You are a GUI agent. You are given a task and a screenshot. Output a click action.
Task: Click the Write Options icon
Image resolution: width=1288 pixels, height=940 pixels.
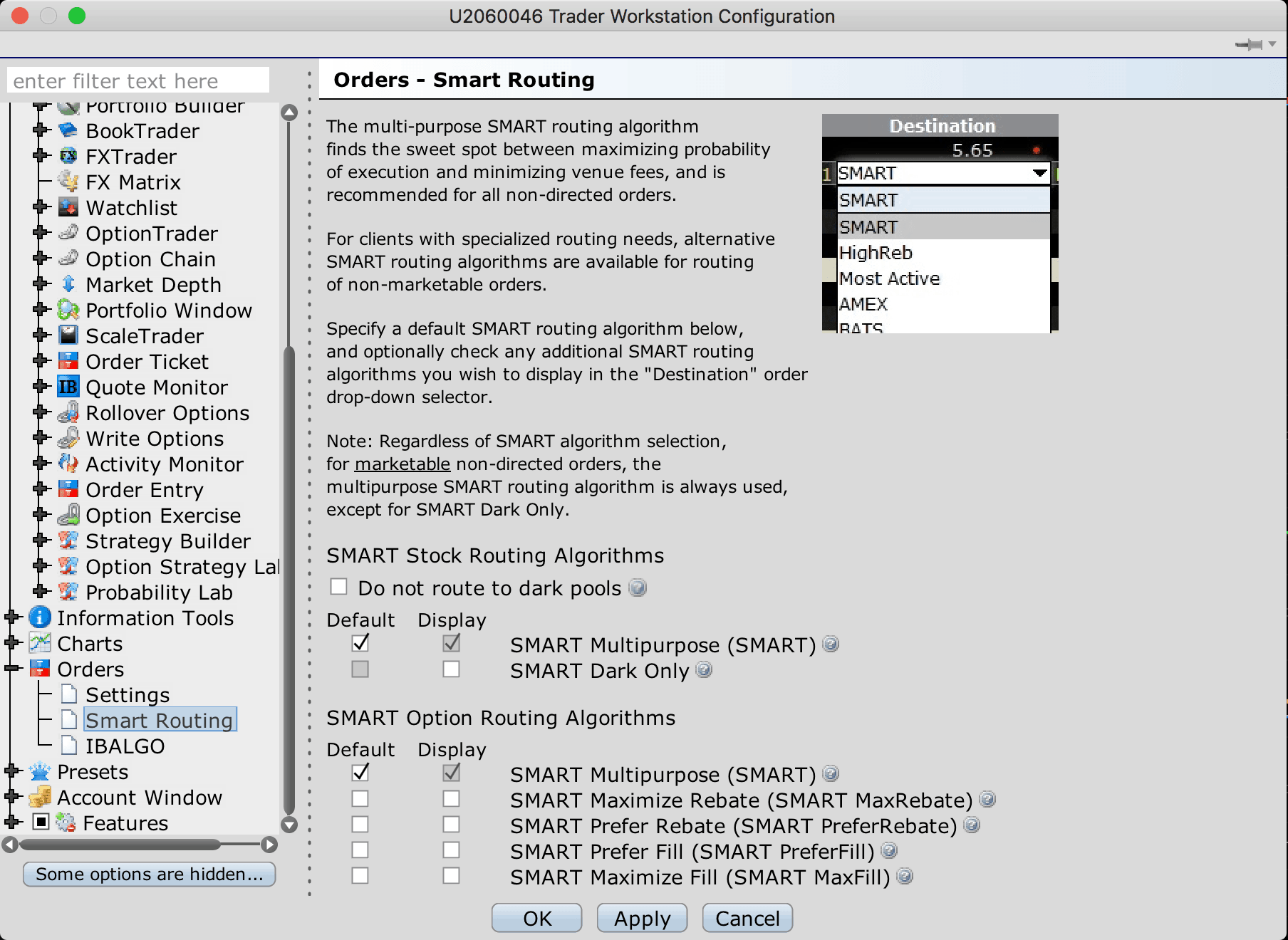[x=68, y=438]
